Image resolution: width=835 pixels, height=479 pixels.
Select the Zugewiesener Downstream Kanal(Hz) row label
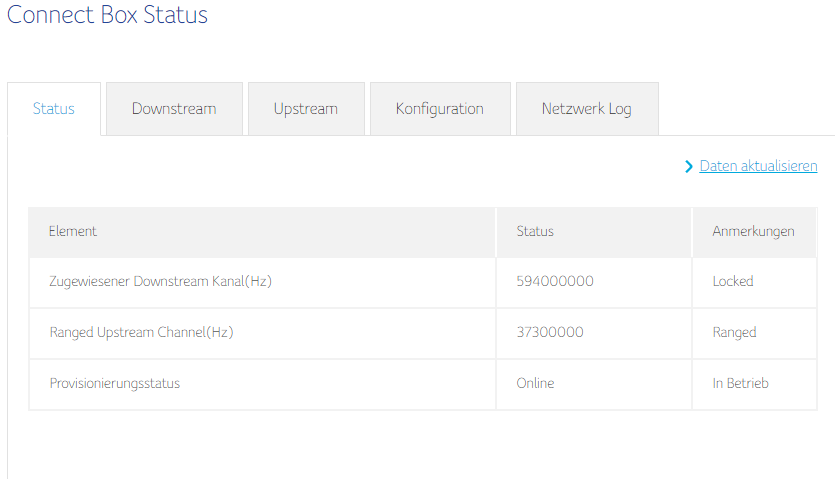pos(160,282)
